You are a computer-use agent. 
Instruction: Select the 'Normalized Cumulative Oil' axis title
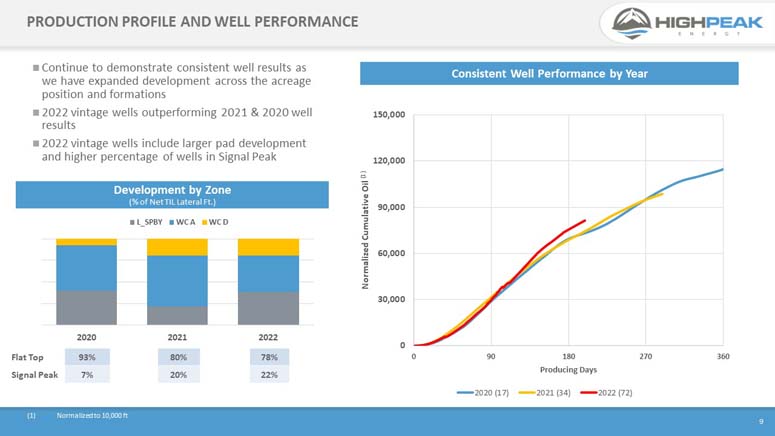[x=365, y=230]
